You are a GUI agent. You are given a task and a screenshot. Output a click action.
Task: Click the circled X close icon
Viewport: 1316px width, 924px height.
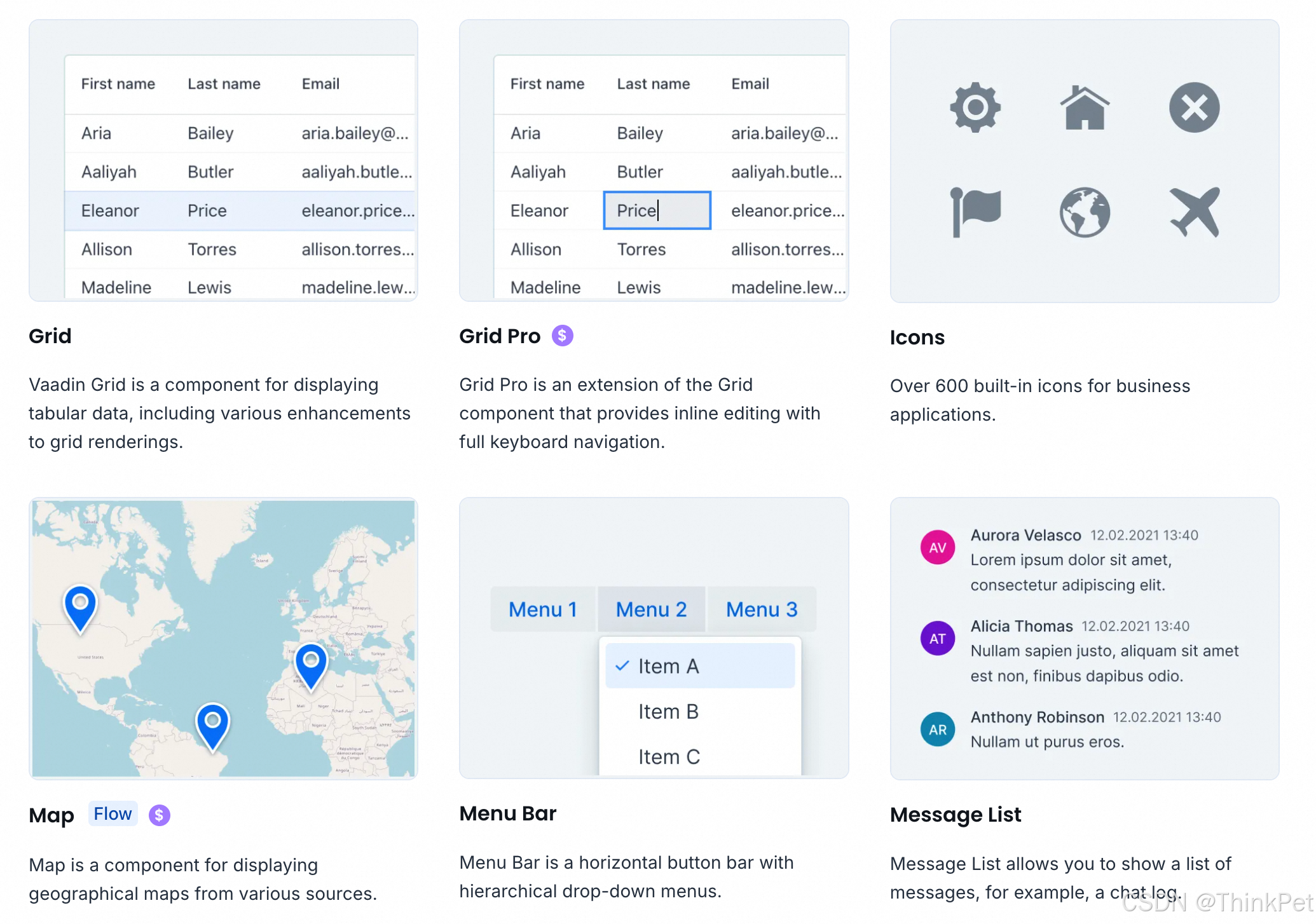click(1194, 107)
